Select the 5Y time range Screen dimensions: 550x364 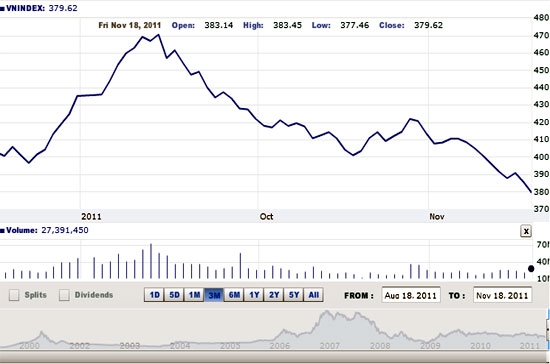(294, 295)
